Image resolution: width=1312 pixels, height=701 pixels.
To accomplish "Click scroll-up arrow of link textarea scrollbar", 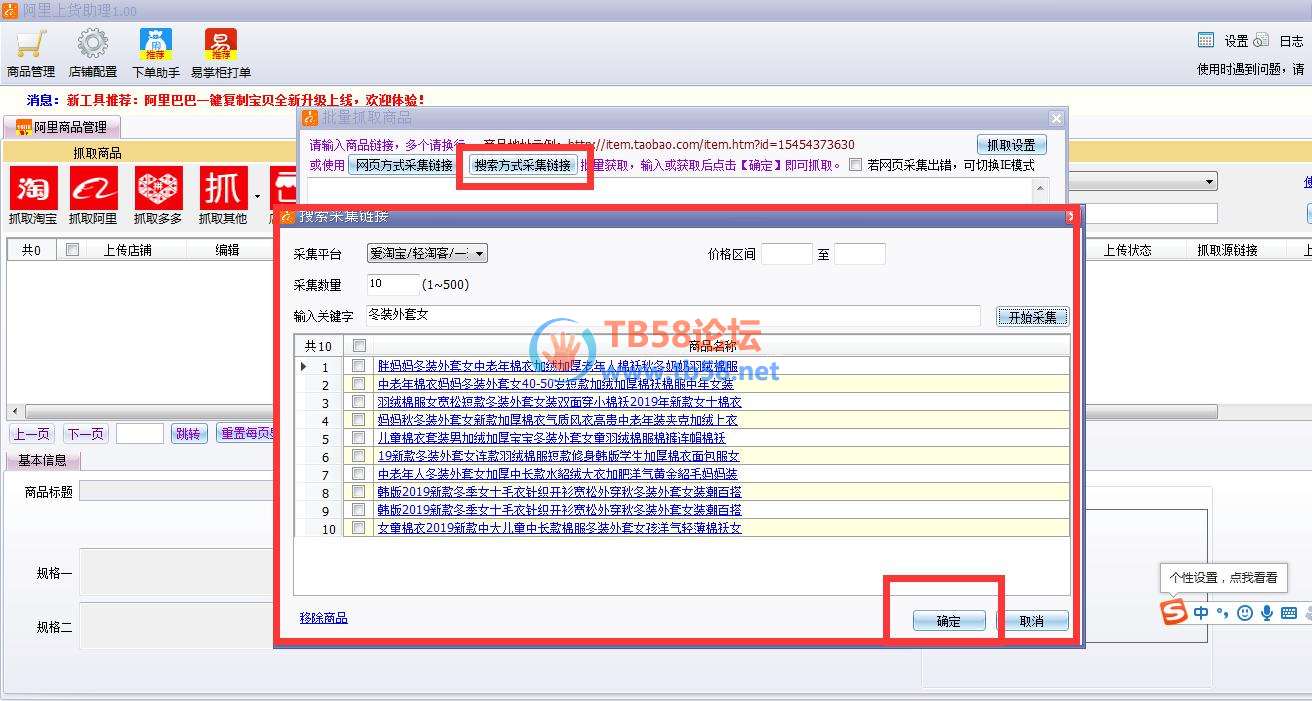I will tap(1041, 188).
